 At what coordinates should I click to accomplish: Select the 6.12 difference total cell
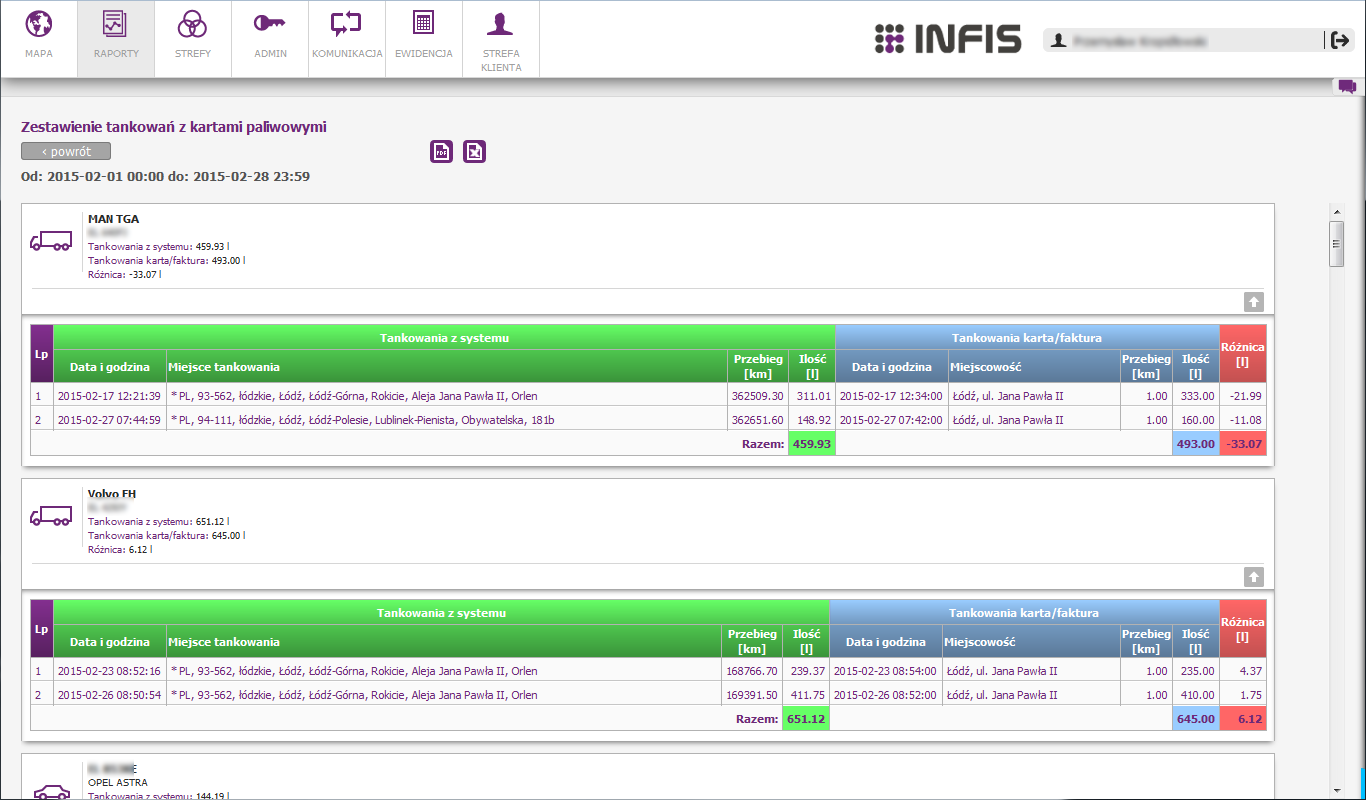(1243, 719)
